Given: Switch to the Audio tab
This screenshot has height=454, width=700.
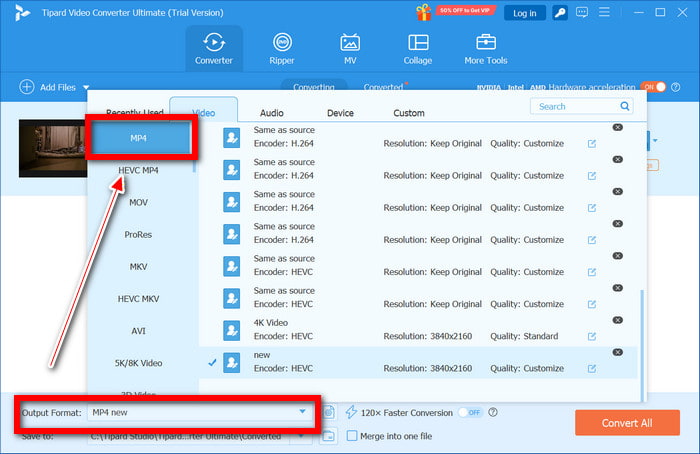Looking at the screenshot, I should pos(271,113).
